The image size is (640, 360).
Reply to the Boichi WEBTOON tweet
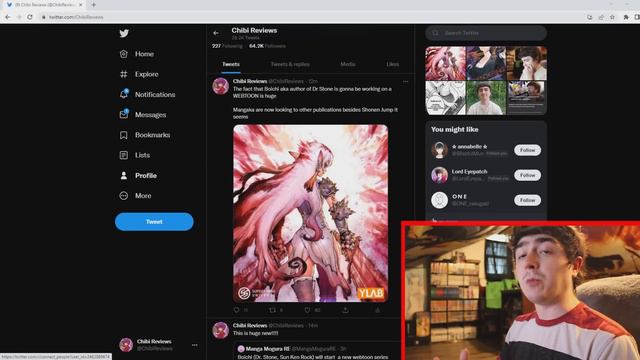237,310
